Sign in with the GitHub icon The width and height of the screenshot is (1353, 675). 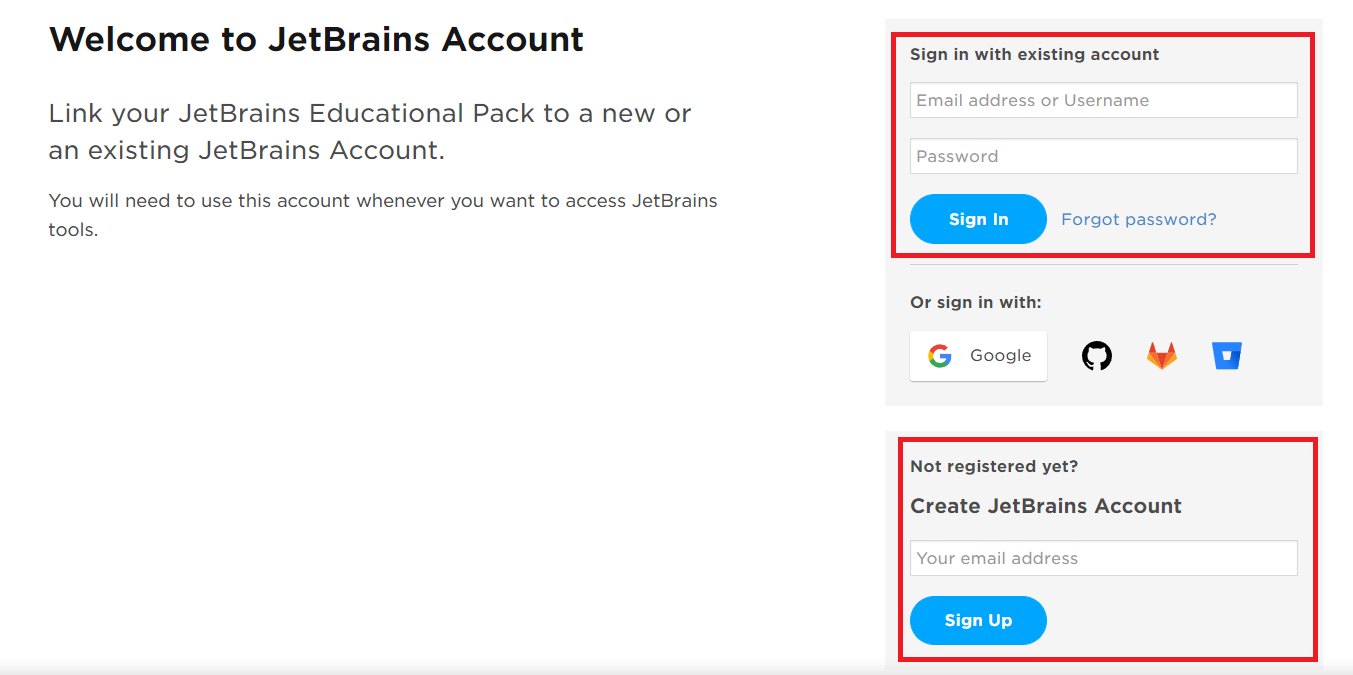coord(1097,356)
